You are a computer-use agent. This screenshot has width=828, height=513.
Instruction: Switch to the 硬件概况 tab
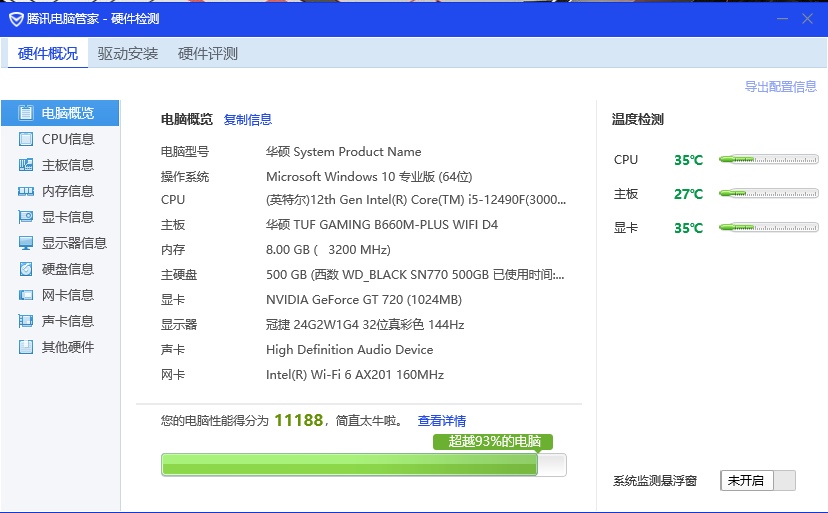(48, 53)
